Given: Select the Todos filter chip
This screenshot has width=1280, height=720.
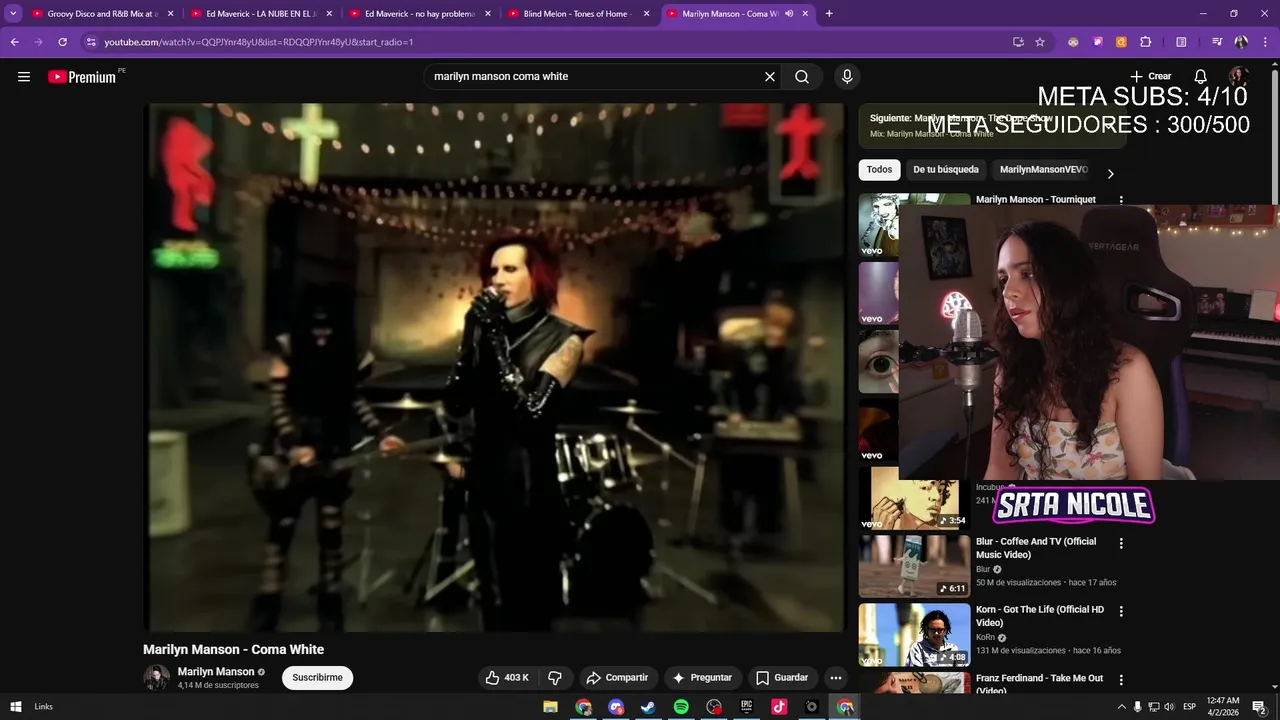Looking at the screenshot, I should pos(879,170).
